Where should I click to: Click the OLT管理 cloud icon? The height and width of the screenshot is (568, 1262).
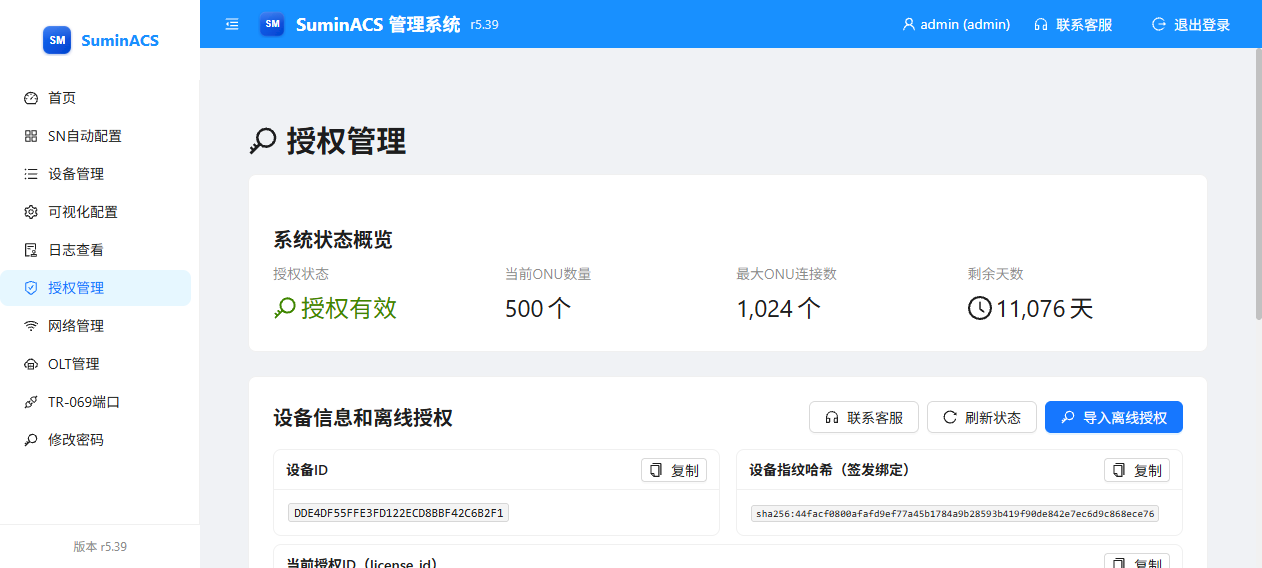(31, 364)
